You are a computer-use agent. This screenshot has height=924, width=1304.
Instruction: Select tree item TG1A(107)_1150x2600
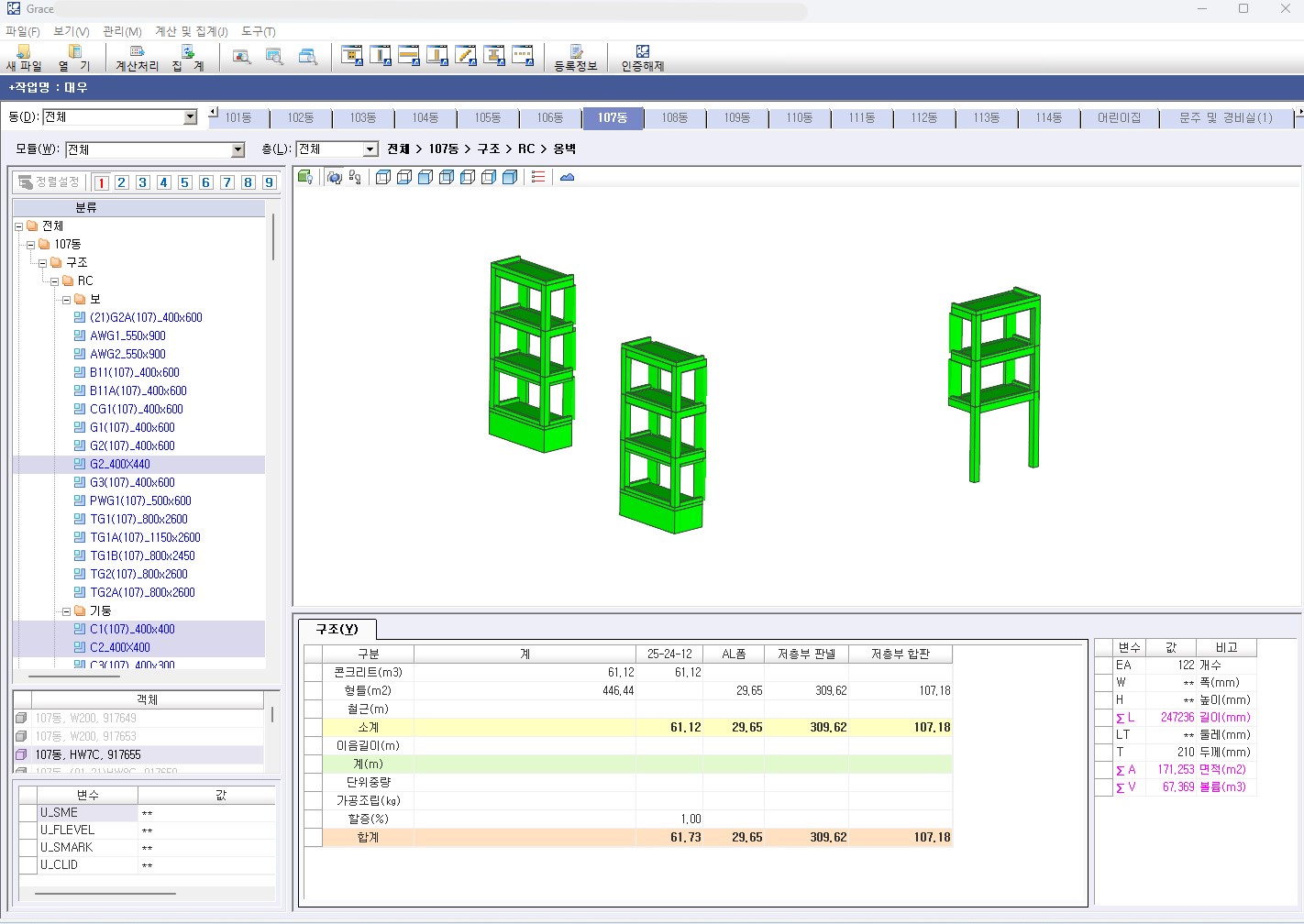click(x=145, y=538)
